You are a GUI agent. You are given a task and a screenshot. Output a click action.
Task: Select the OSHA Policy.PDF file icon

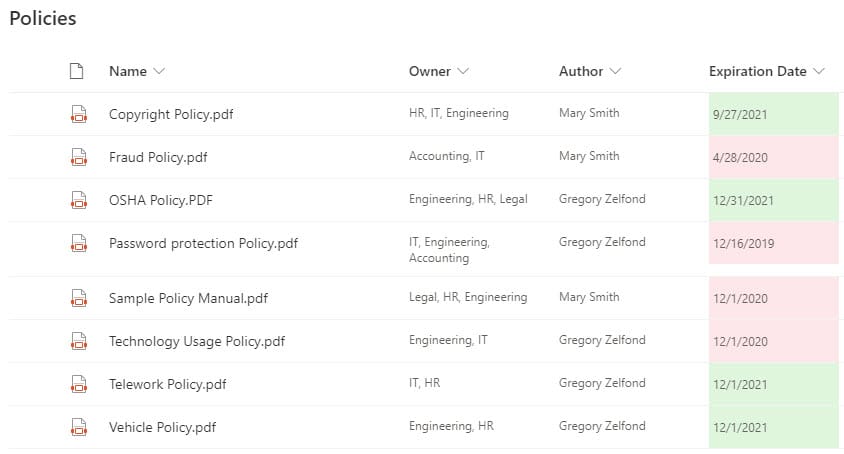79,200
